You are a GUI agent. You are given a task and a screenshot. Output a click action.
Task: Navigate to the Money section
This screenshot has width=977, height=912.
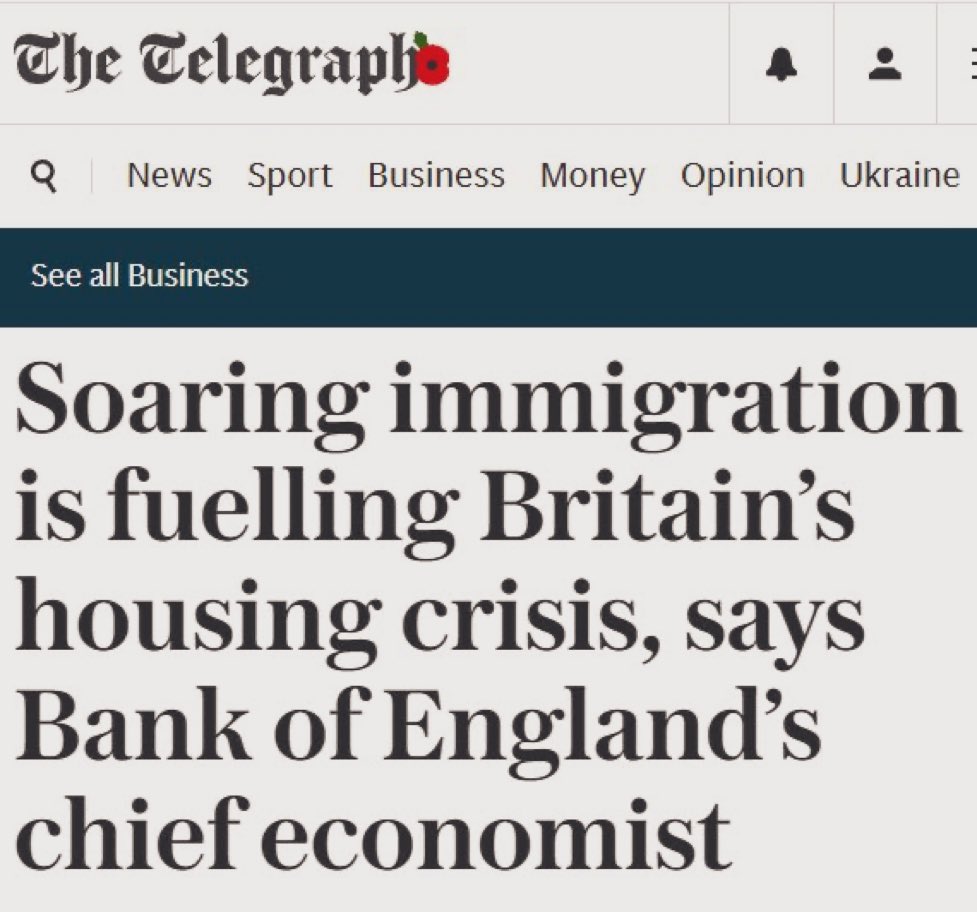592,176
